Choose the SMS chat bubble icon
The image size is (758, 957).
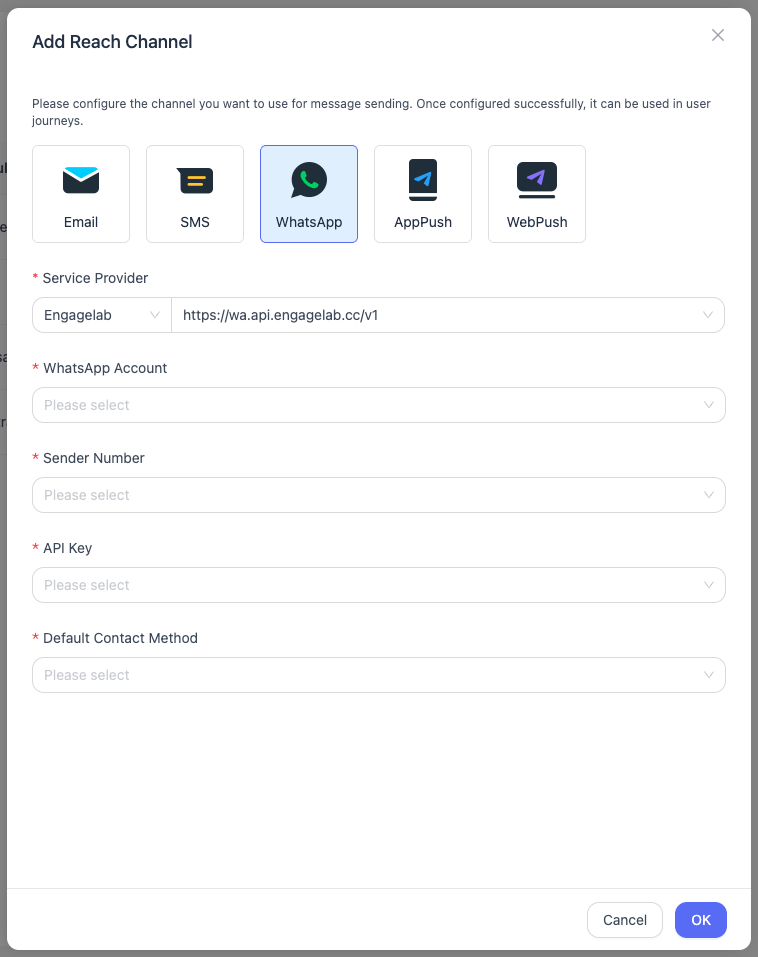pyautogui.click(x=195, y=180)
